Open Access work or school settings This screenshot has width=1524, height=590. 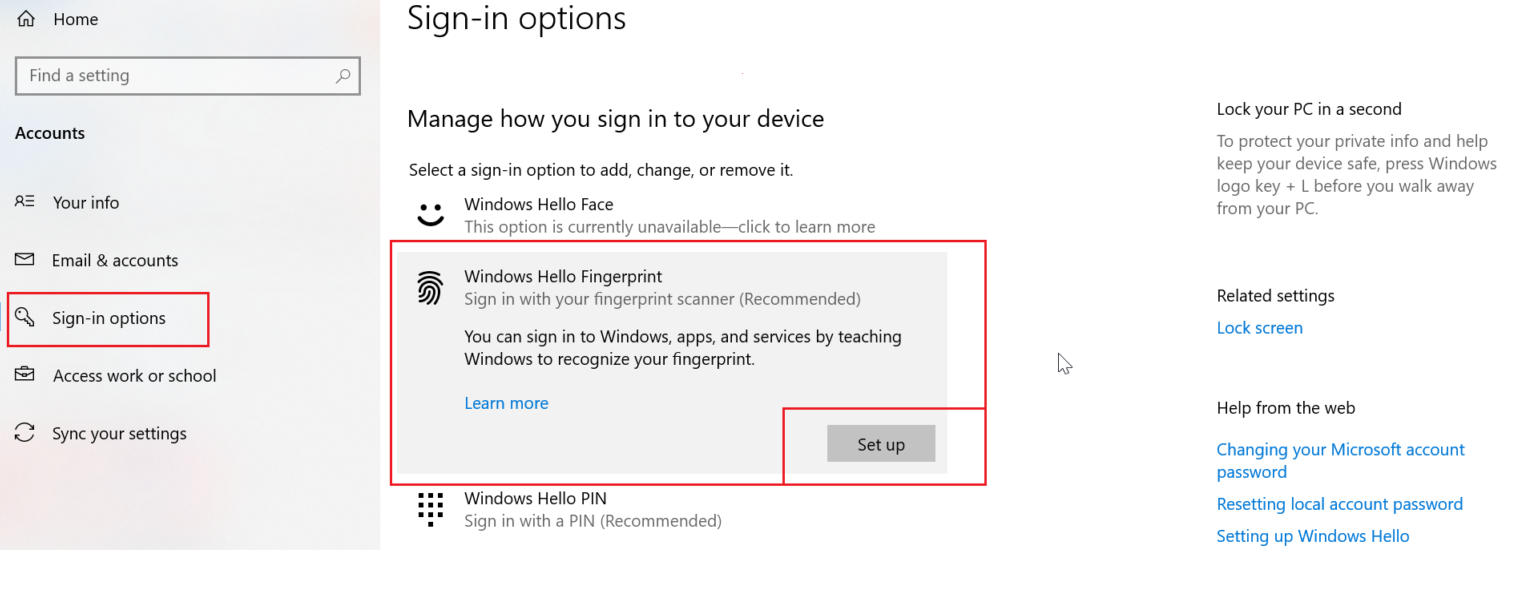pyautogui.click(x=134, y=375)
